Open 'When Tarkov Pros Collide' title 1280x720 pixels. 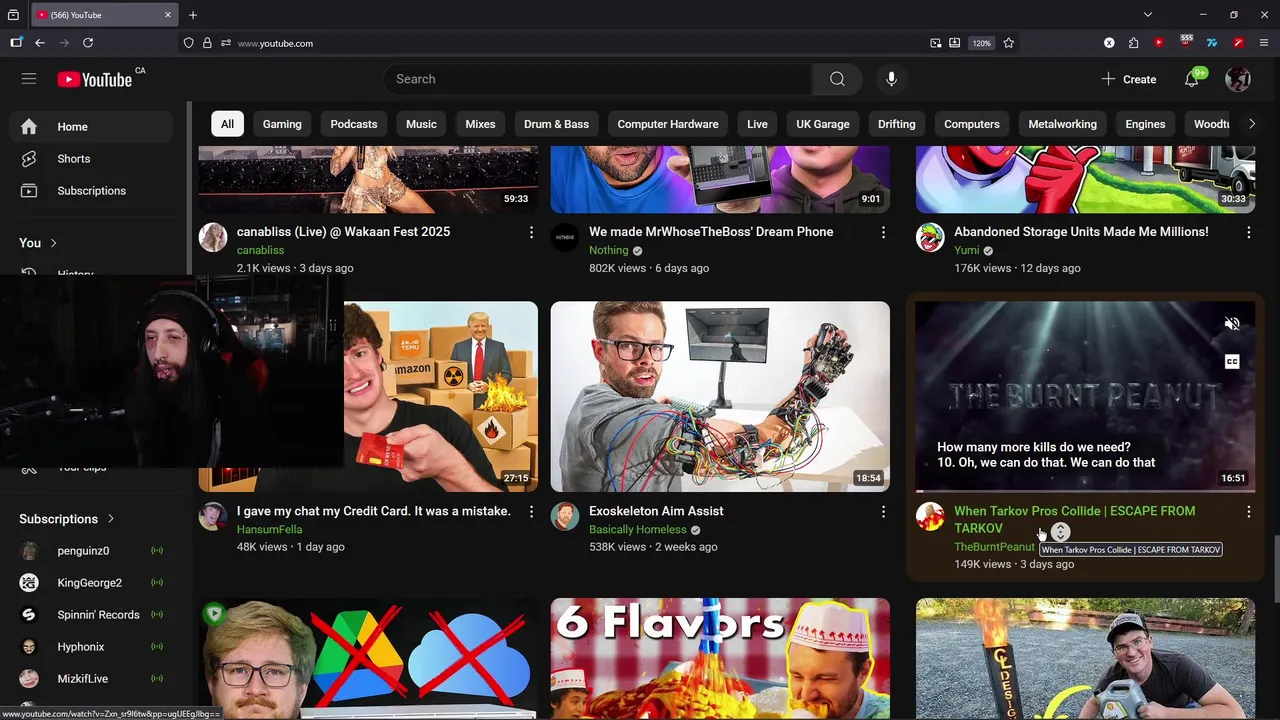[1075, 519]
